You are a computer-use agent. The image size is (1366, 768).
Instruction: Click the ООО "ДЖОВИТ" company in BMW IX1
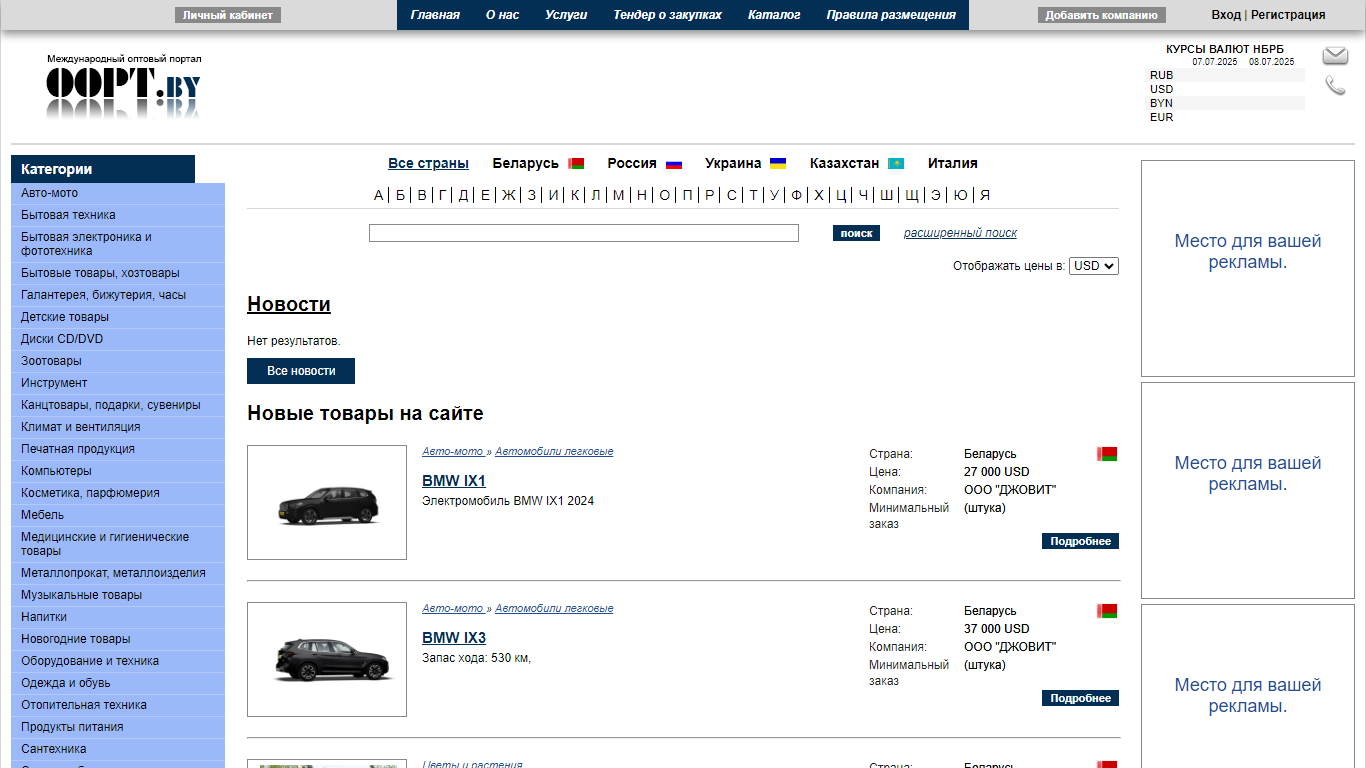[1010, 490]
